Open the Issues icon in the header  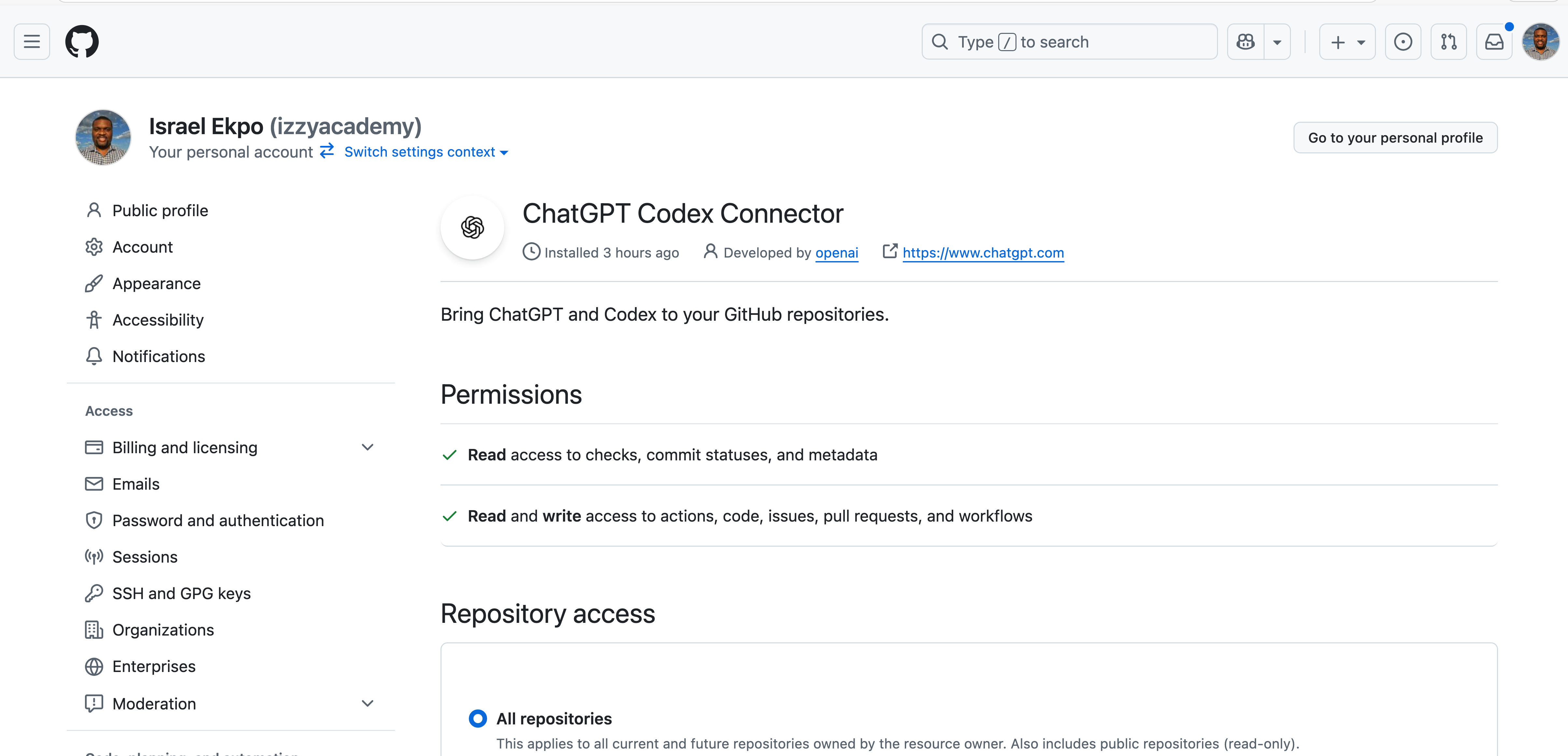1402,41
